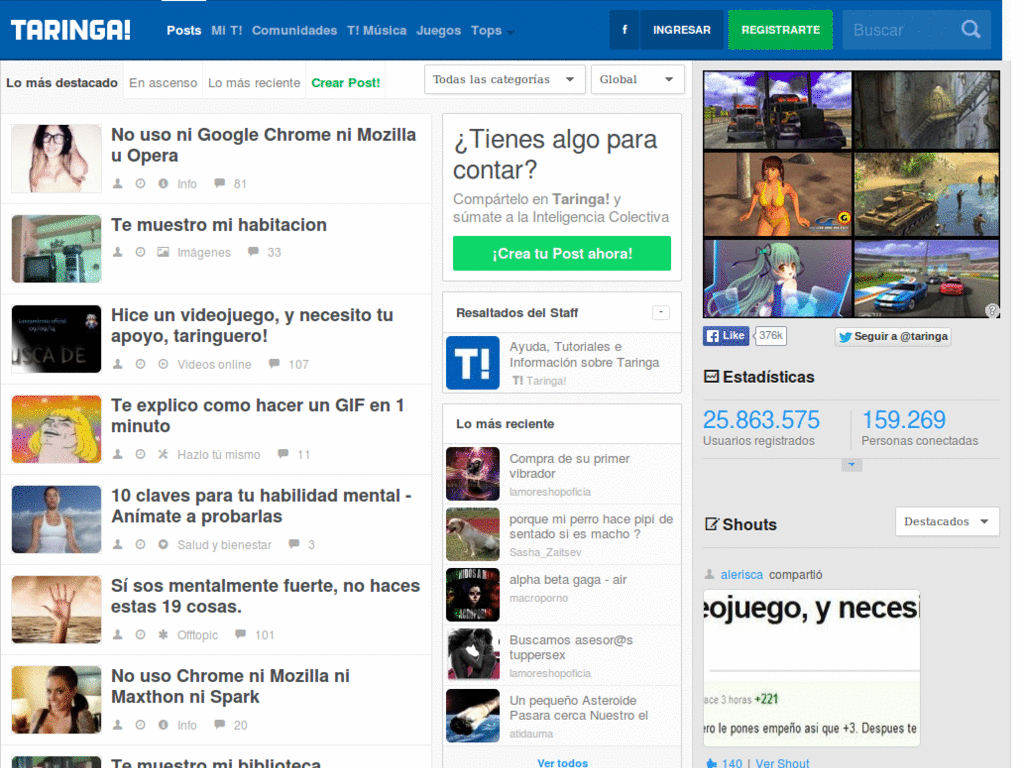Click the Ver Shout link
The height and width of the screenshot is (768, 1024).
click(782, 763)
